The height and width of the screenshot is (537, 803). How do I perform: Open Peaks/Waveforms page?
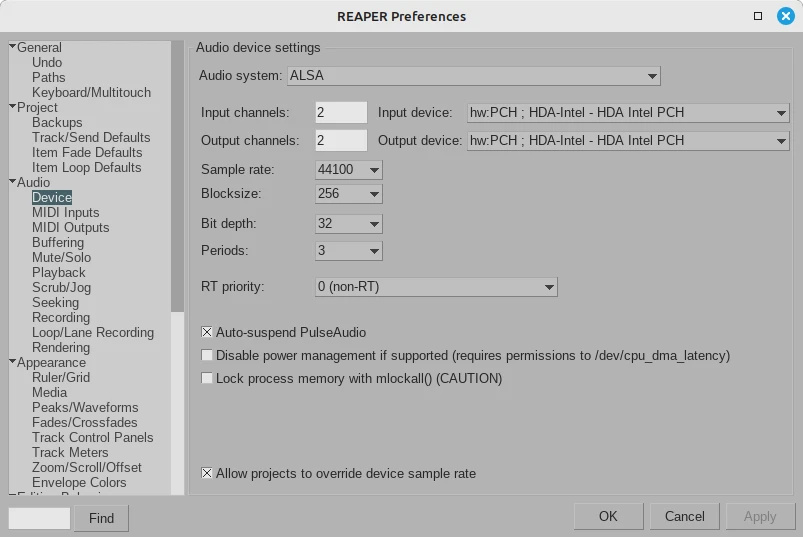pyautogui.click(x=85, y=407)
